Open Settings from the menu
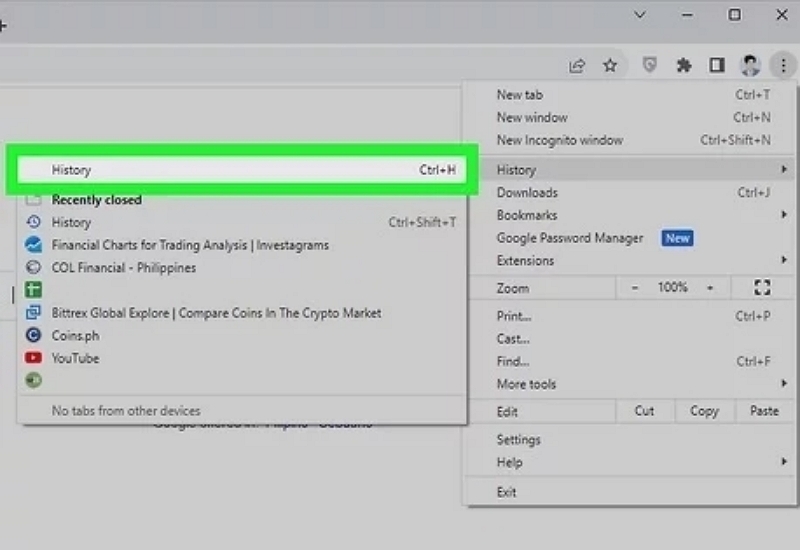This screenshot has height=550, width=800. click(631, 439)
